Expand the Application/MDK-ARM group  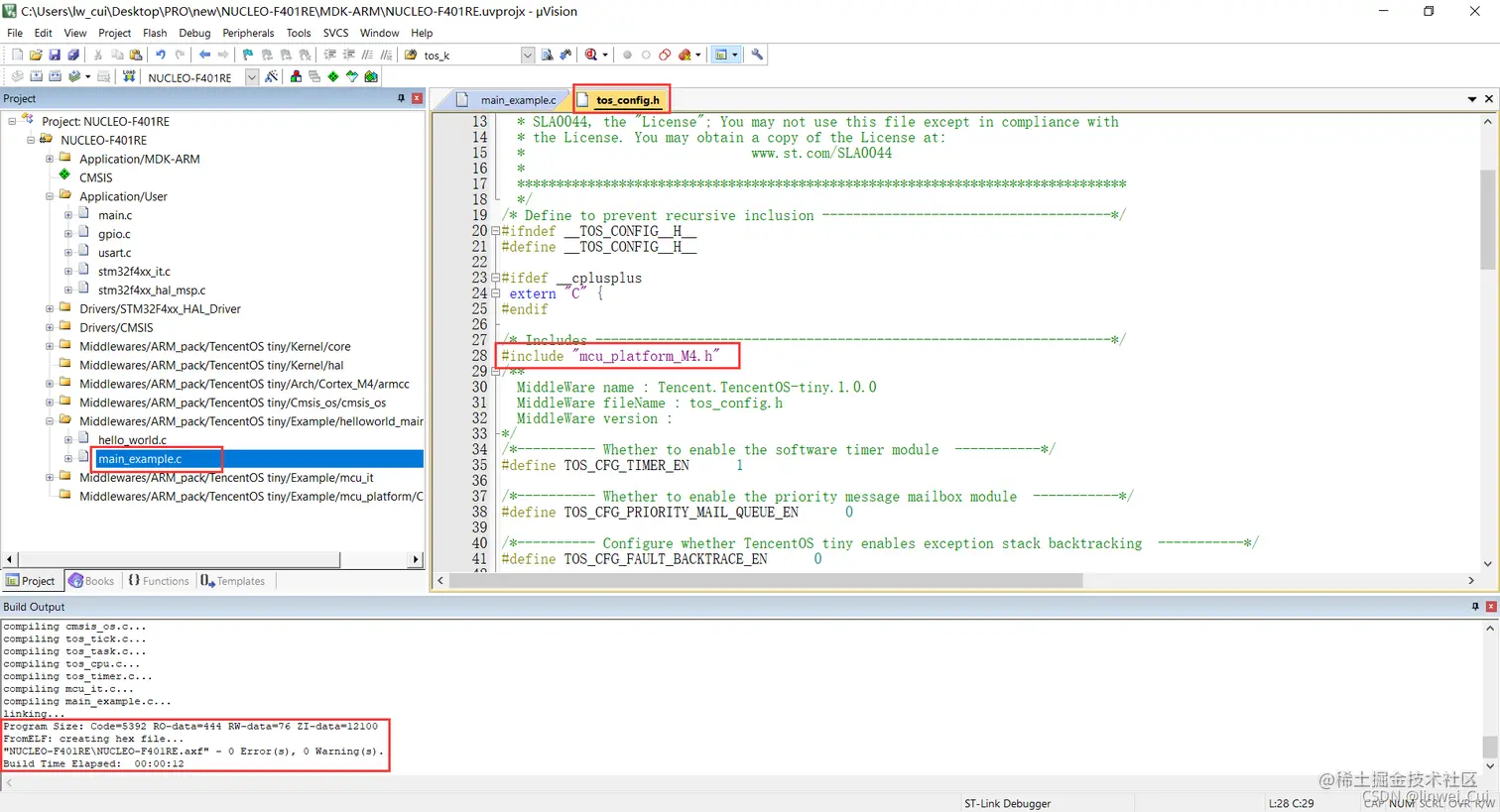50,159
